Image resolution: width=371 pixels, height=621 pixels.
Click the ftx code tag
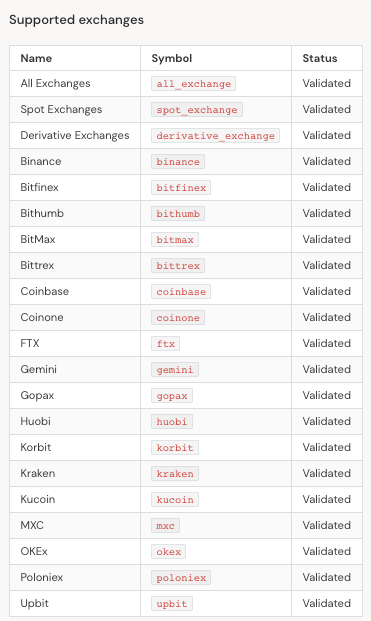(x=166, y=343)
